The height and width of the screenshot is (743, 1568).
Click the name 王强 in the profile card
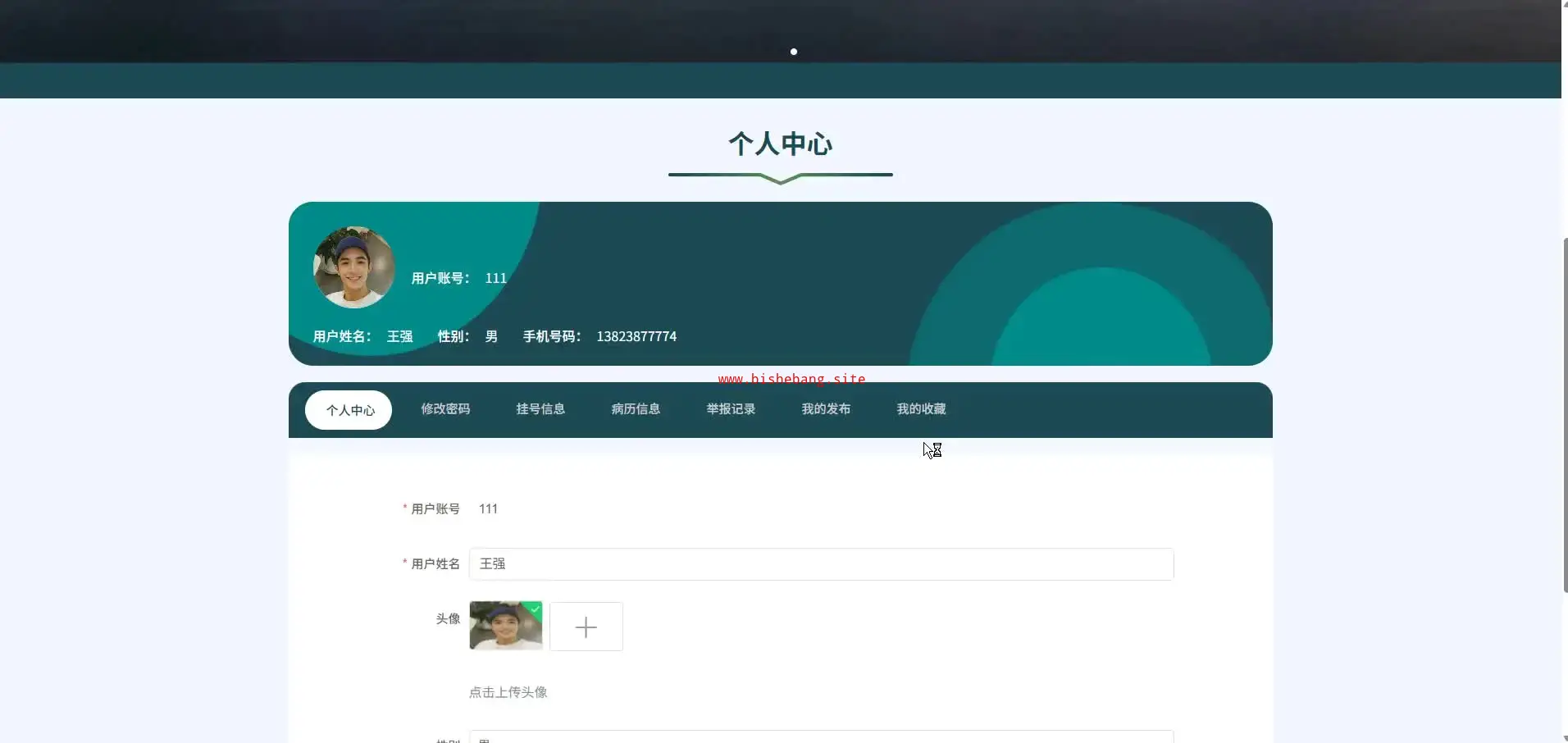pyautogui.click(x=399, y=336)
